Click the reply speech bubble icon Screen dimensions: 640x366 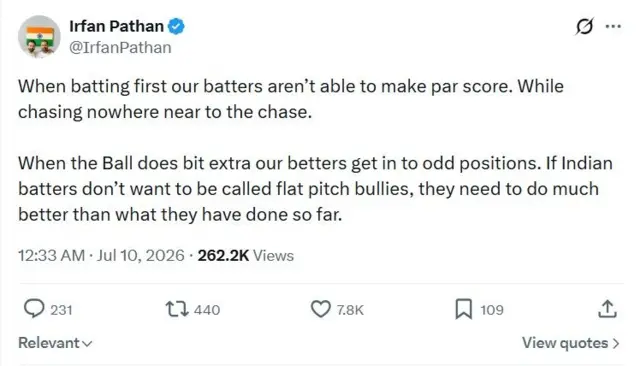[x=34, y=308]
